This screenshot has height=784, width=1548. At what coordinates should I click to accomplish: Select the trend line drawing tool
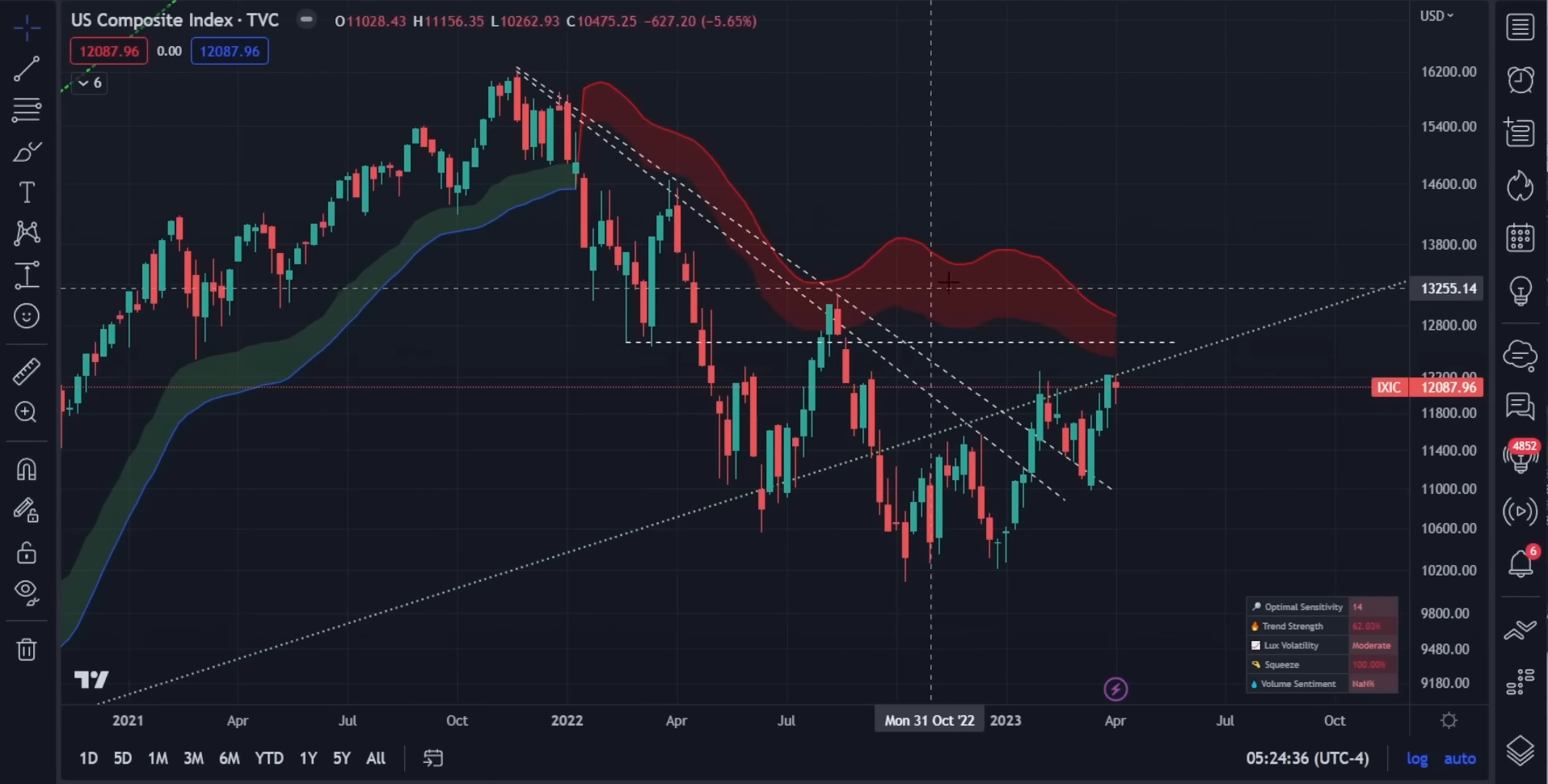click(27, 69)
